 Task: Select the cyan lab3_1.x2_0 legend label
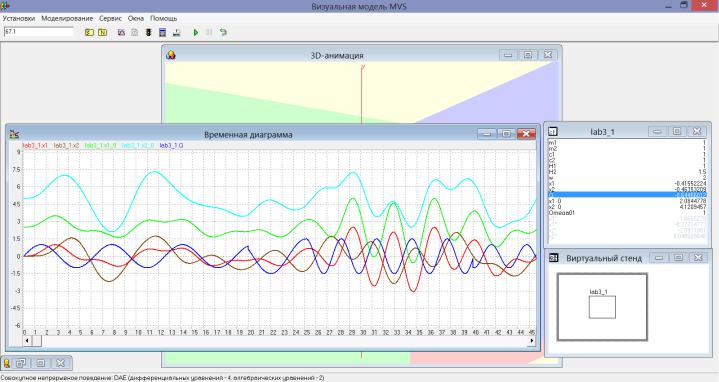click(x=138, y=145)
